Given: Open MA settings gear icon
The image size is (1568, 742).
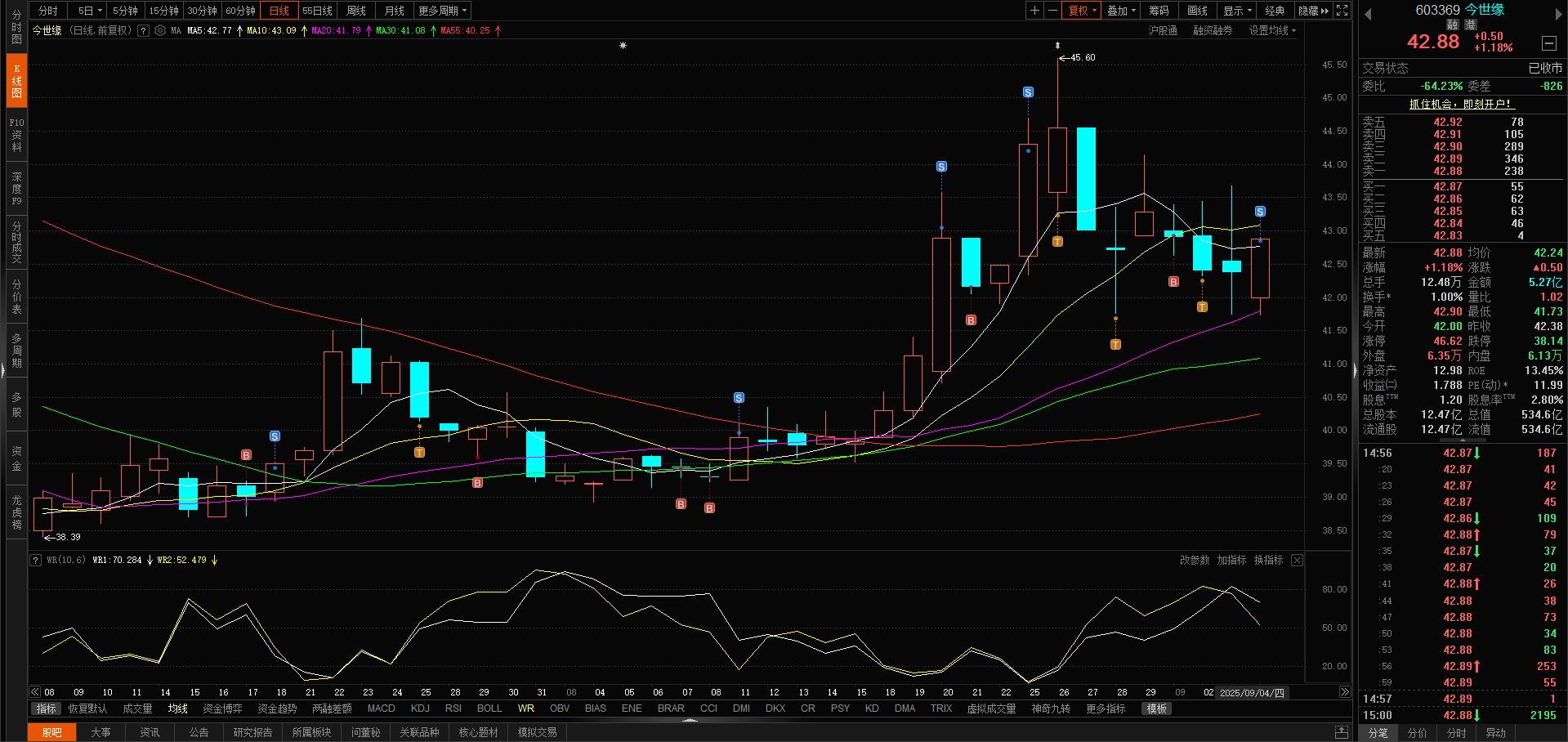Looking at the screenshot, I should click(160, 30).
